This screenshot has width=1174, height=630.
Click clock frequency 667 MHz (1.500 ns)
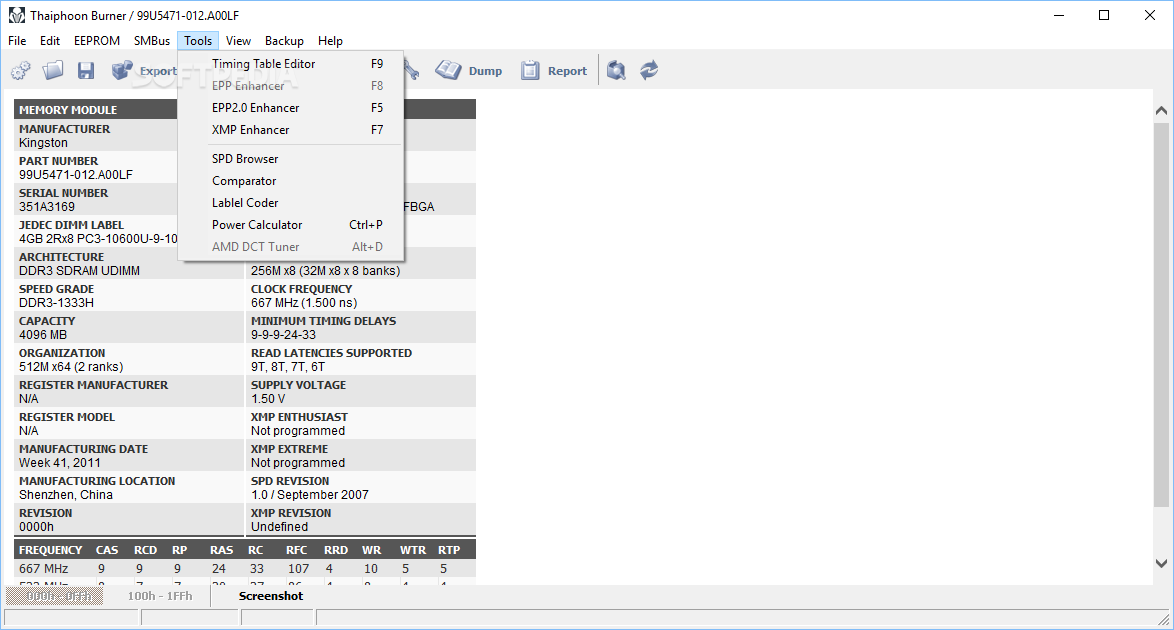point(304,303)
